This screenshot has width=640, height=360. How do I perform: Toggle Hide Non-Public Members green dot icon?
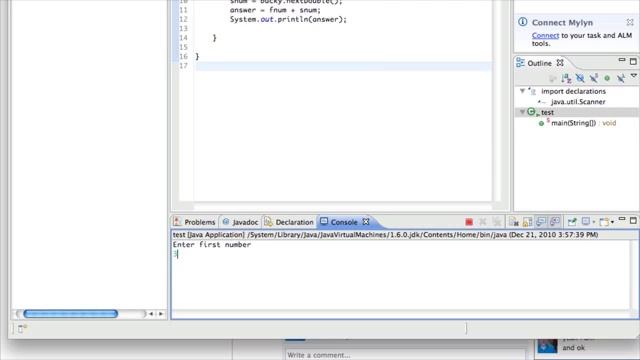tap(607, 78)
